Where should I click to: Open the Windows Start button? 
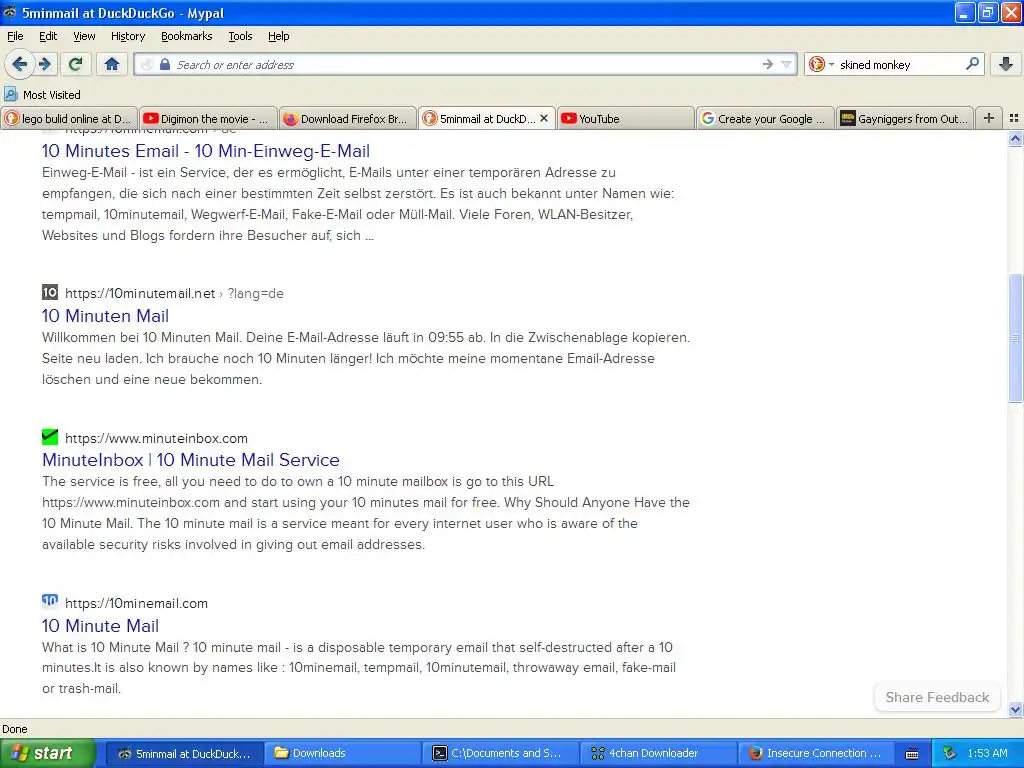[47, 754]
